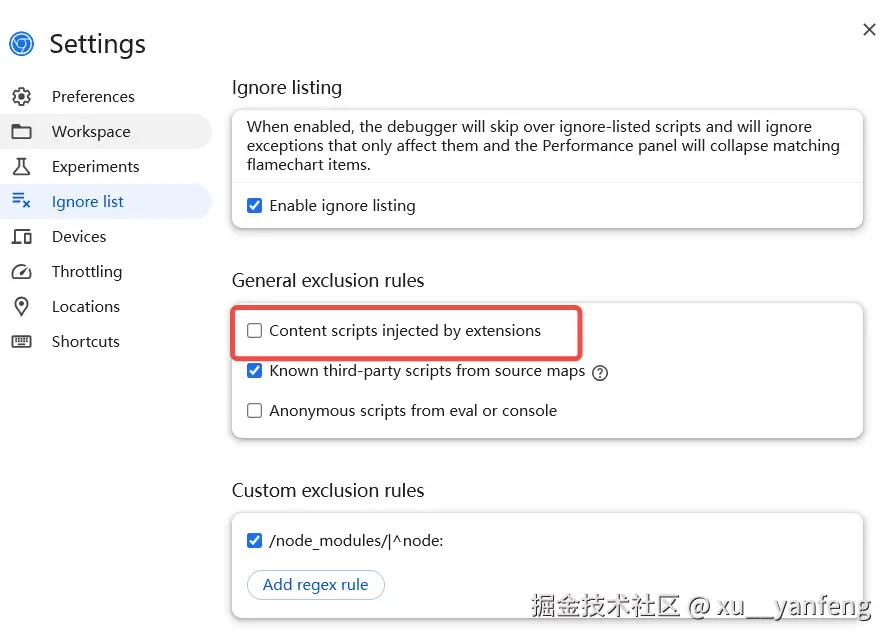This screenshot has width=890, height=641.
Task: Disable the /node_modules/|^node: custom rule
Action: point(254,541)
